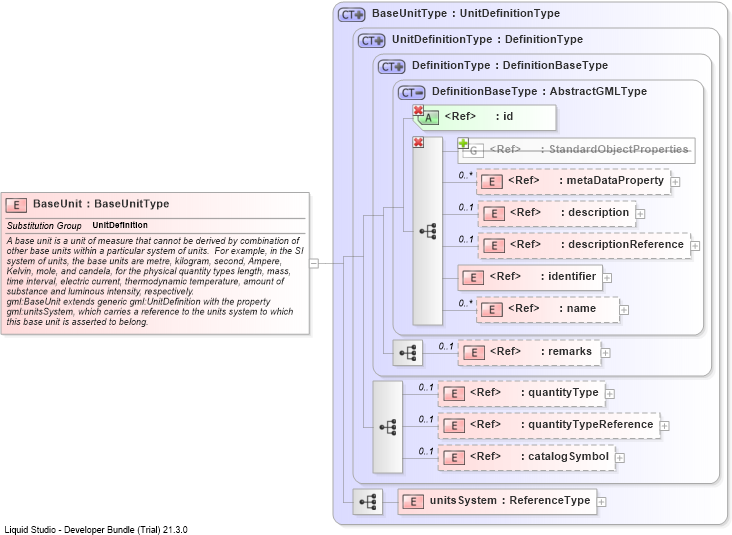
Task: Click the sequence icon before unitsSystem
Action: coord(367,502)
